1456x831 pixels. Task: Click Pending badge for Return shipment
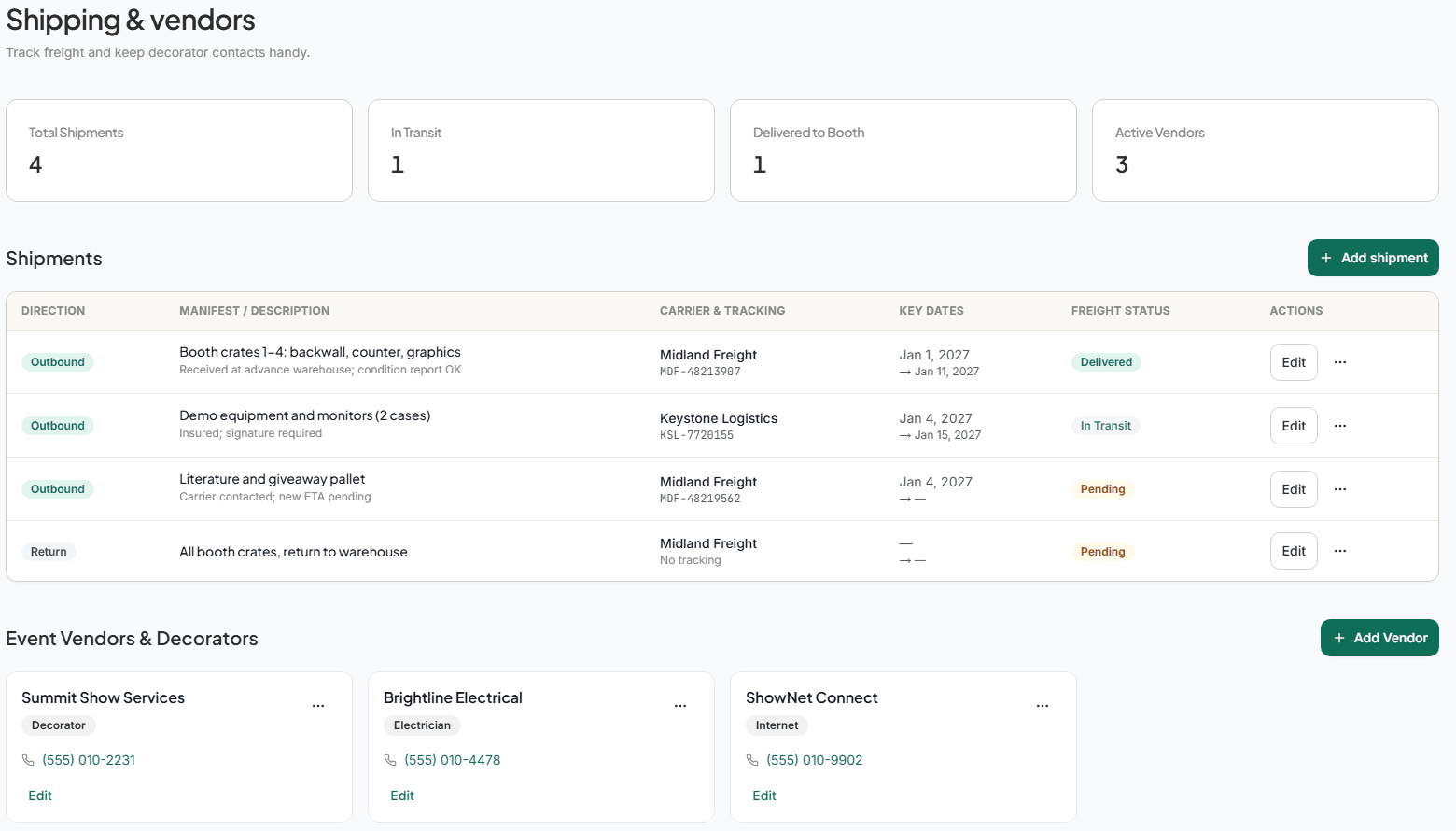click(x=1103, y=552)
